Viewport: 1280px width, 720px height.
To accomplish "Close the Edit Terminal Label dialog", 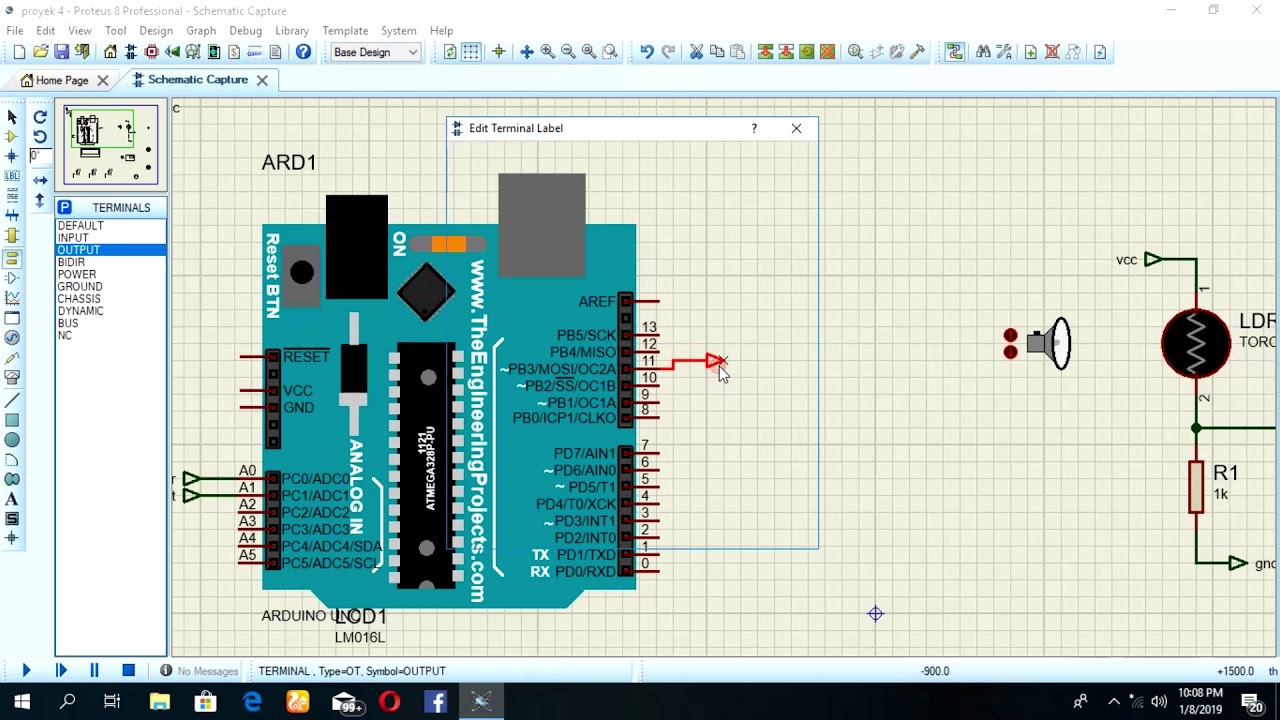I will 796,128.
